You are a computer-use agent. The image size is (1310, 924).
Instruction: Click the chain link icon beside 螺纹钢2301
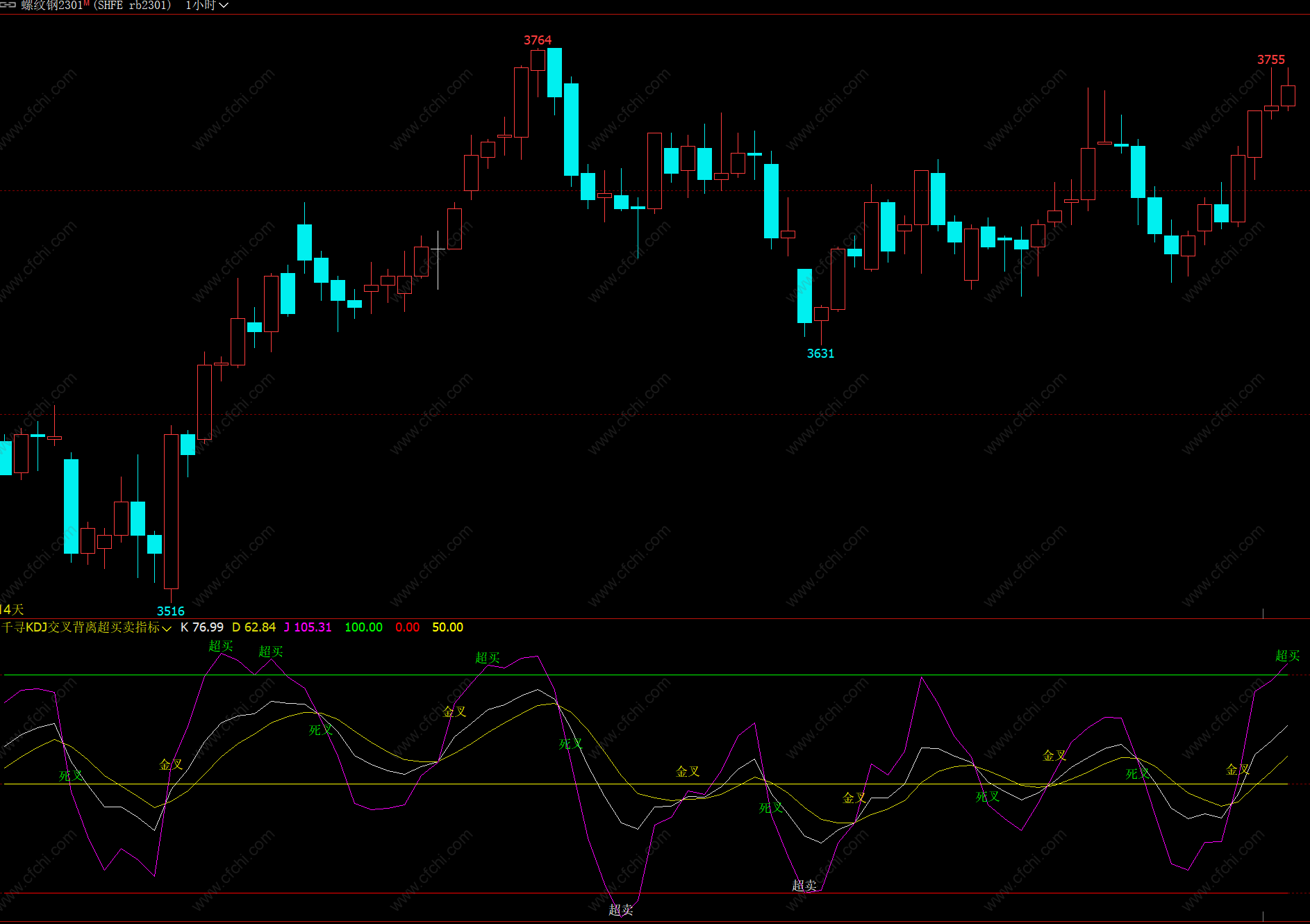coord(8,5)
